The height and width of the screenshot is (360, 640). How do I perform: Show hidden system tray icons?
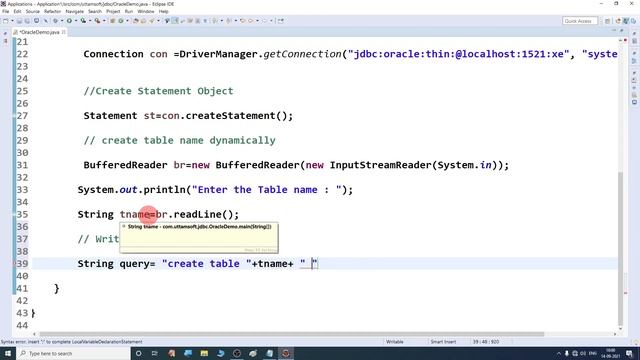coord(559,353)
